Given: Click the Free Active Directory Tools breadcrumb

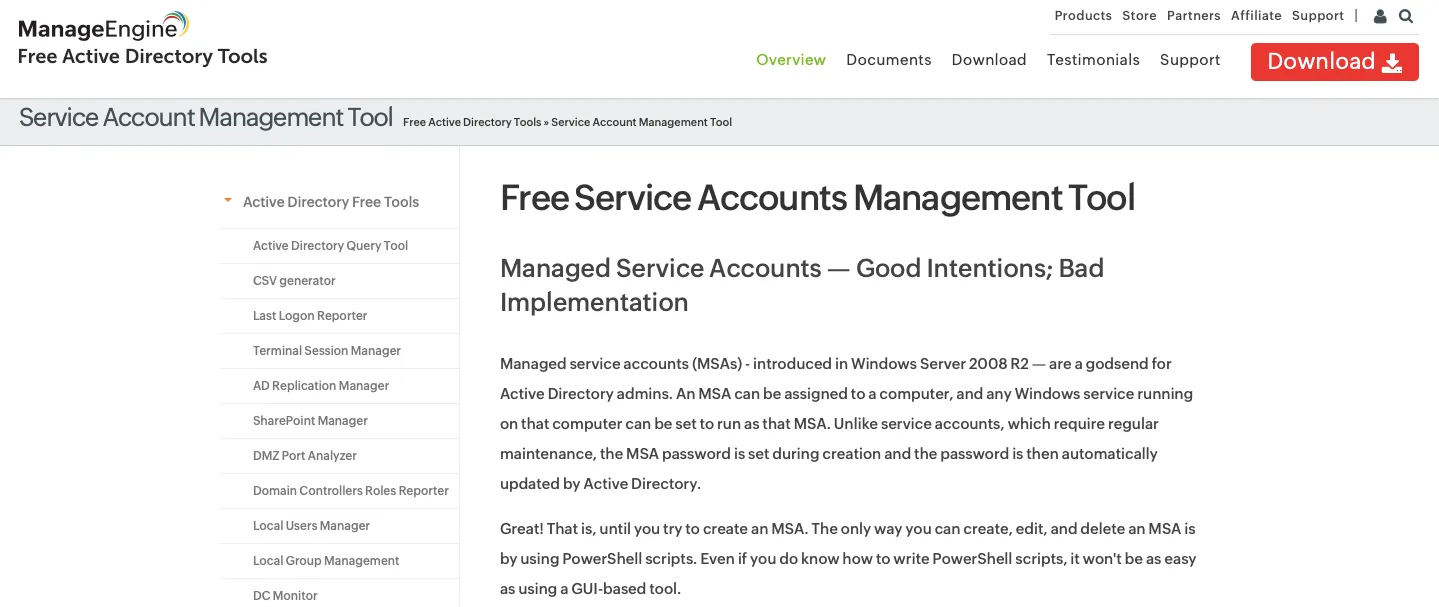Looking at the screenshot, I should coord(472,122).
